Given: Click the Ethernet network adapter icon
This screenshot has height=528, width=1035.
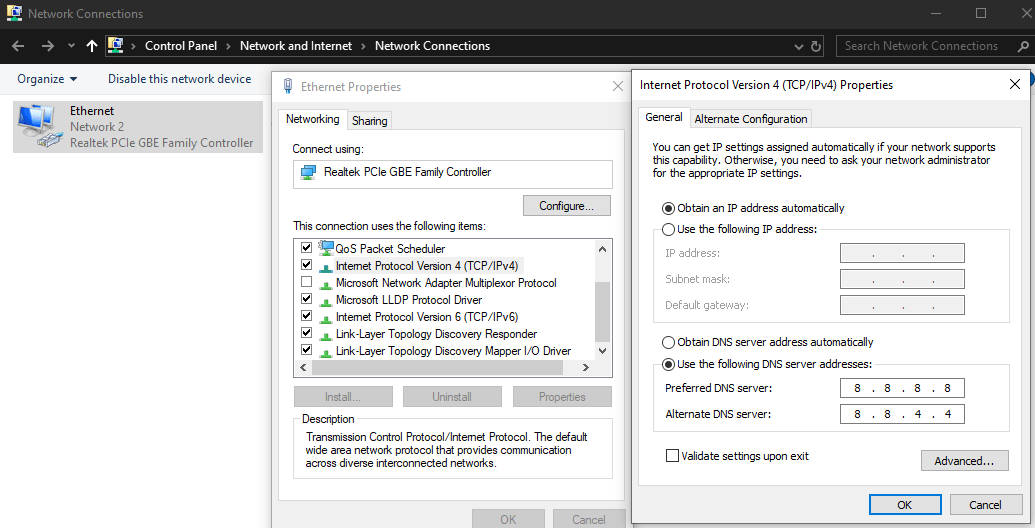Looking at the screenshot, I should pos(38,126).
